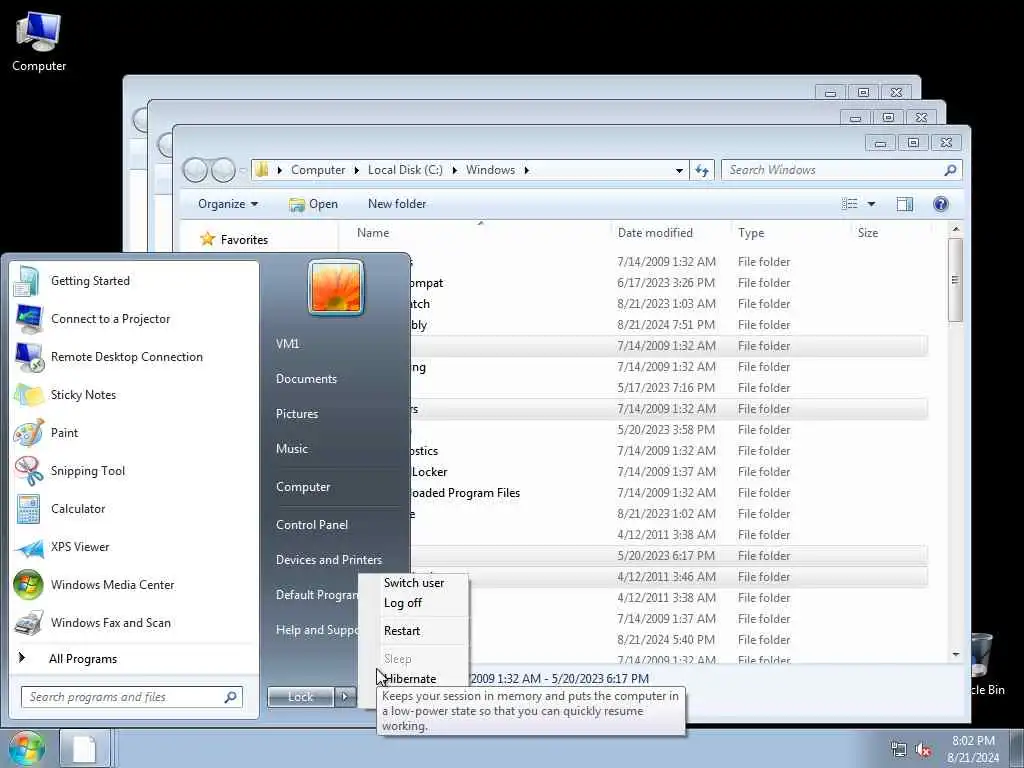Open VM1 user folder link
The width and height of the screenshot is (1024, 768).
[x=287, y=344]
